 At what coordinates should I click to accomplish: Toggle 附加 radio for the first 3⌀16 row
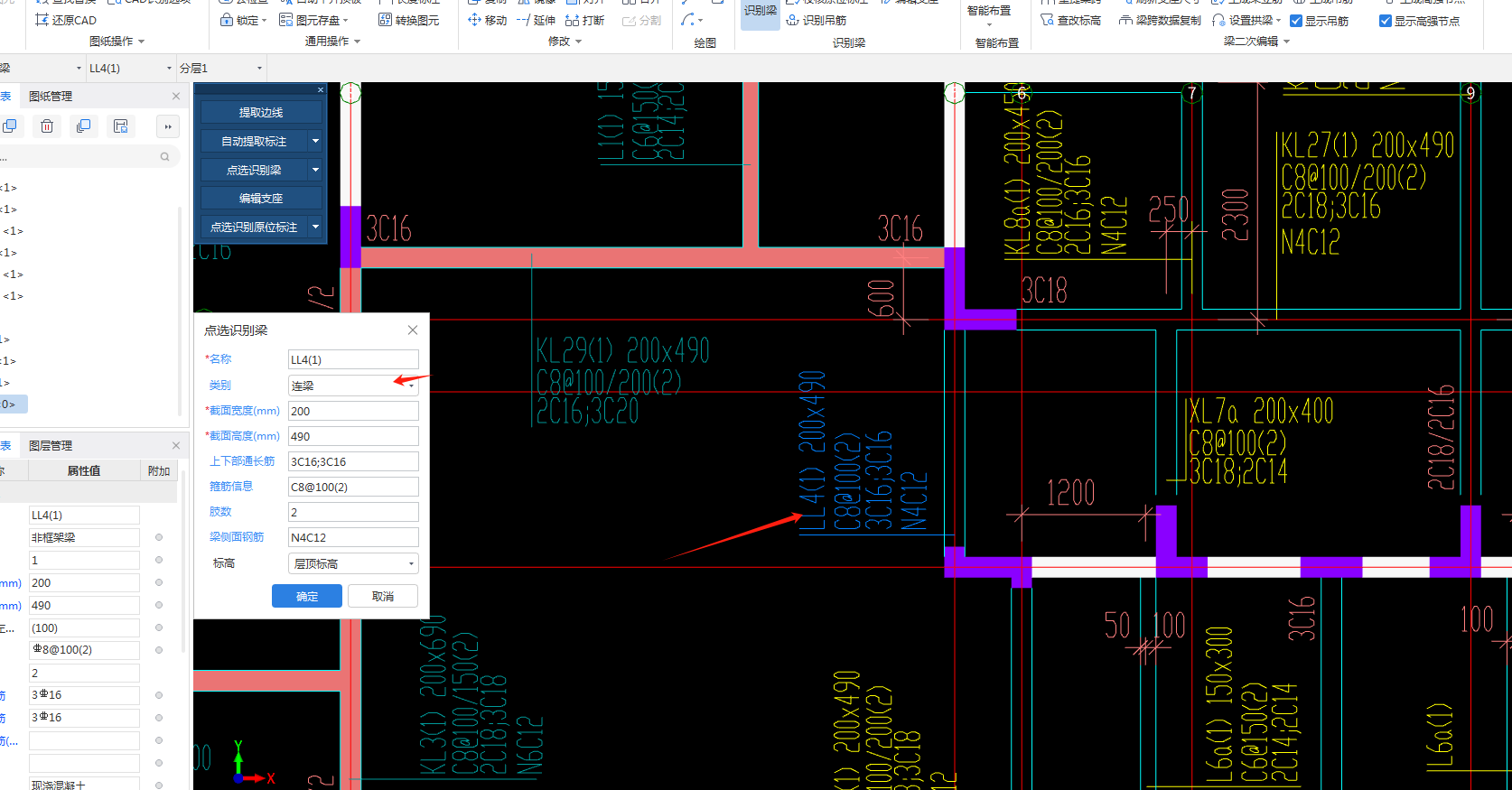[x=159, y=695]
